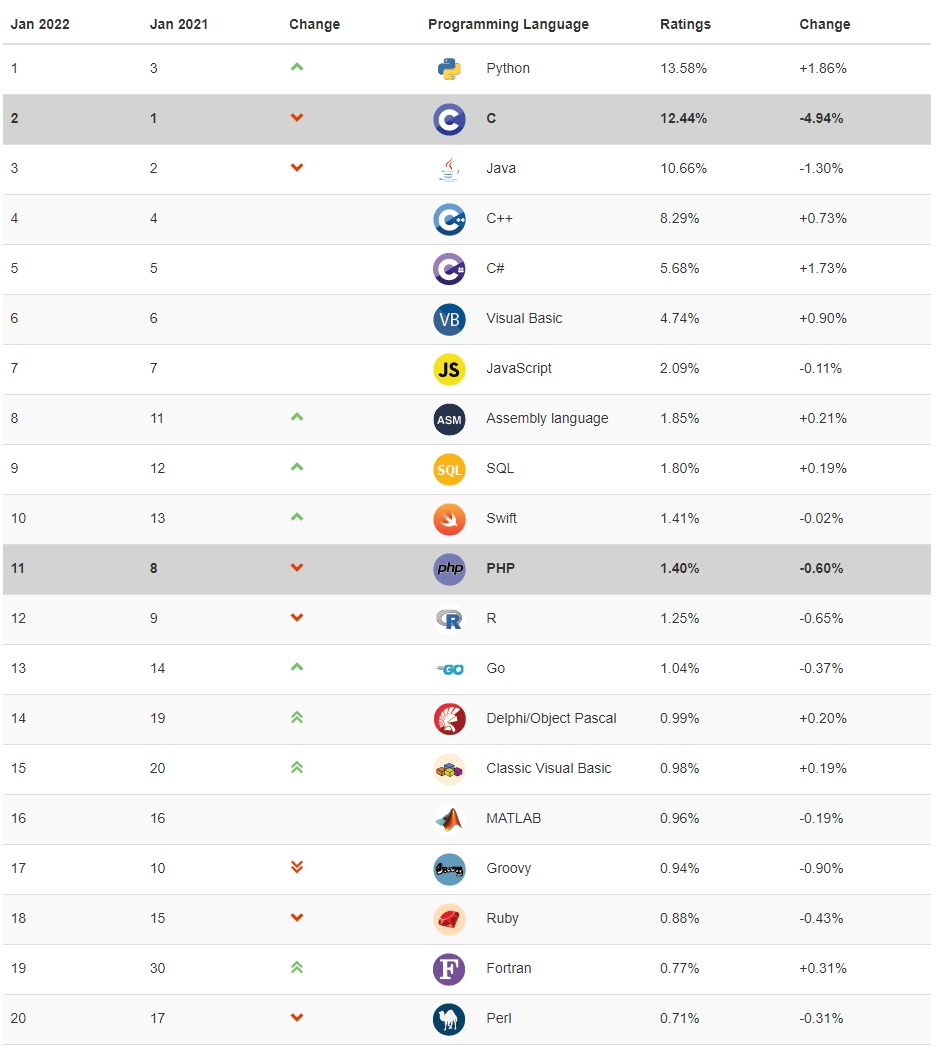Click the Go language name text
Image resolution: width=947 pixels, height=1059 pixels.
tap(496, 668)
